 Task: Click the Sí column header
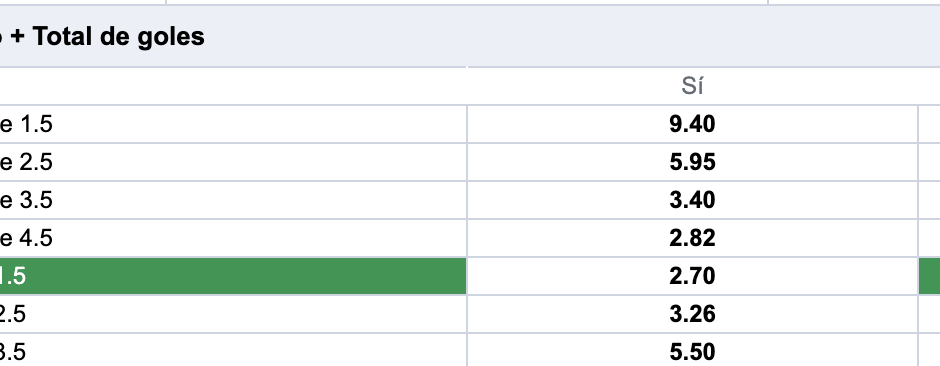tap(692, 87)
